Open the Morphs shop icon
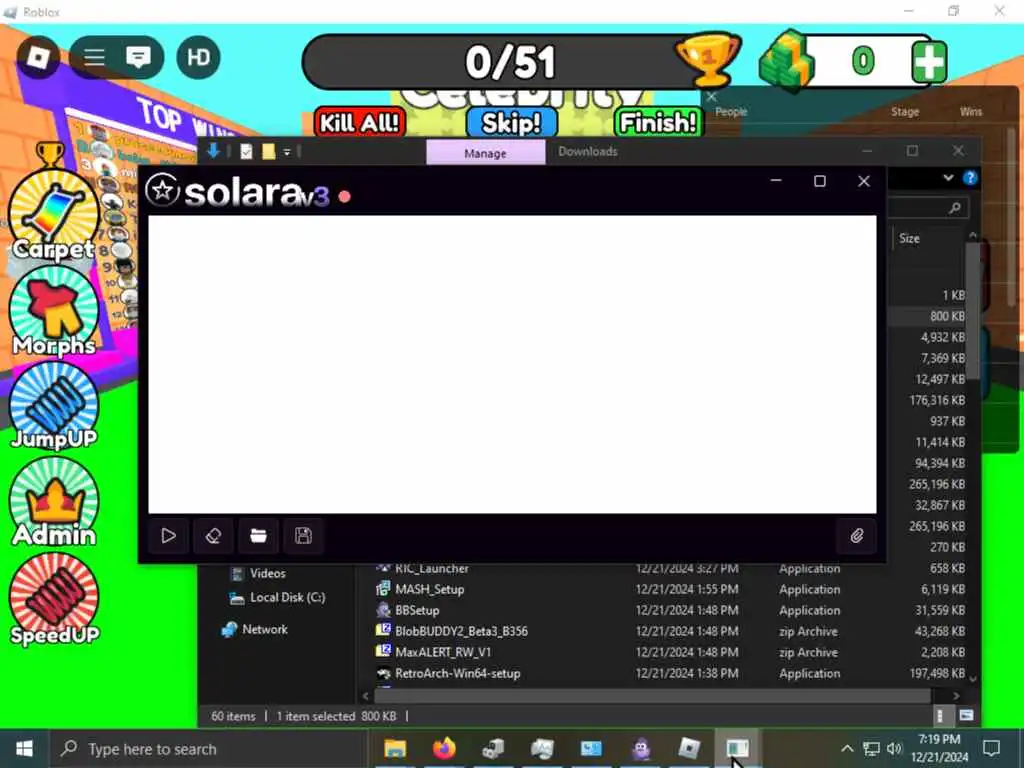This screenshot has width=1024, height=768. click(54, 312)
